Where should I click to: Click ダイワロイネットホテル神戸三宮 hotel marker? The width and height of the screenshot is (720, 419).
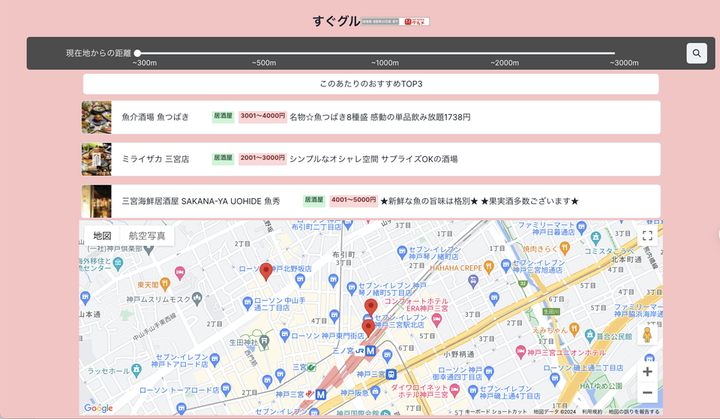455,391
